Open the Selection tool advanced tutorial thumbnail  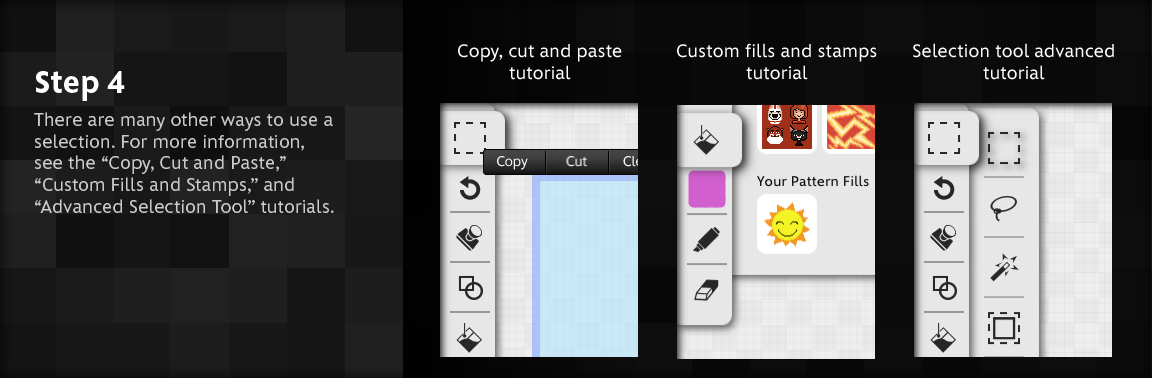point(1012,230)
